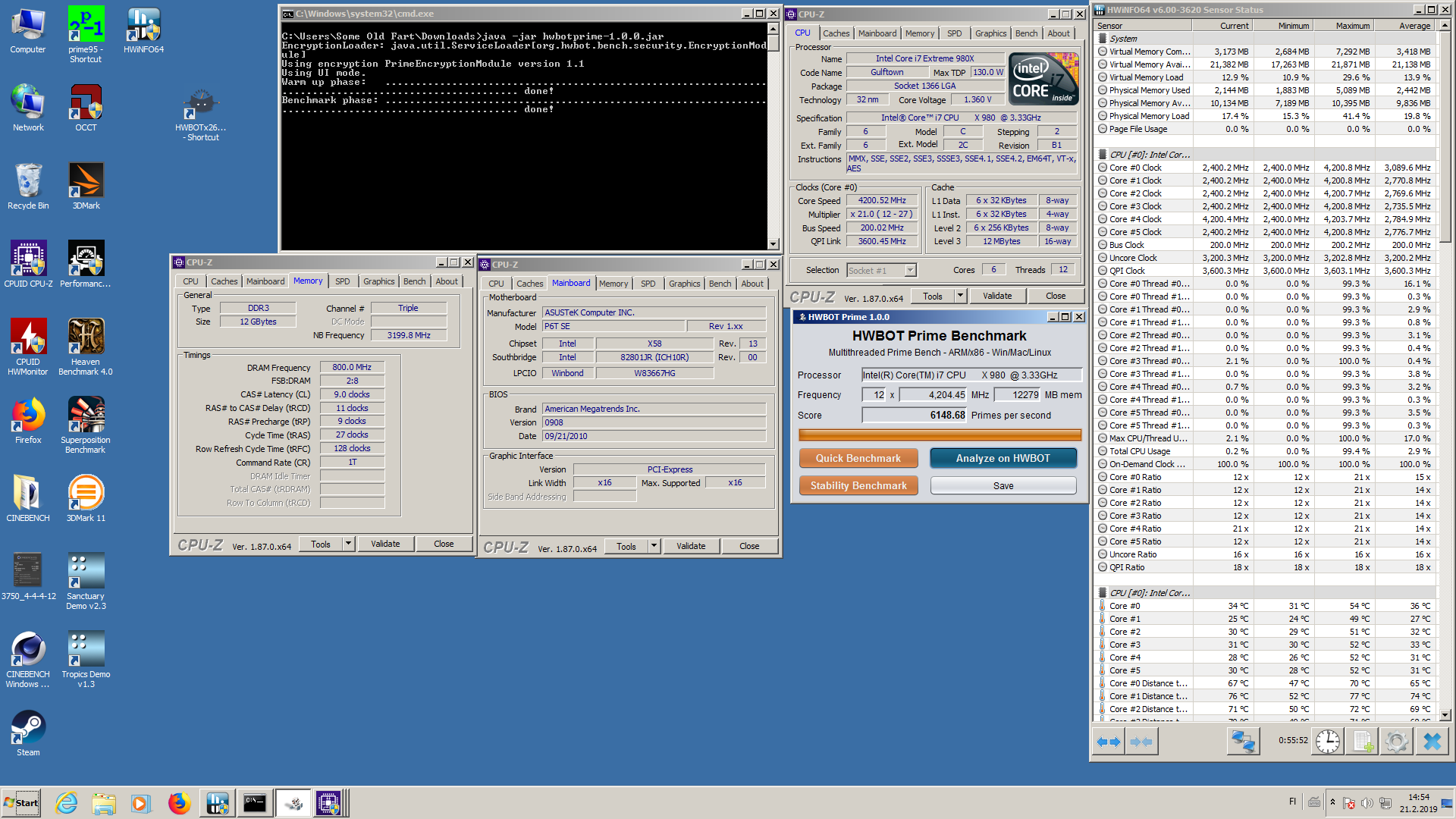Open CINEBENCH folder desktop icon
This screenshot has height=819, width=1456.
[28, 499]
